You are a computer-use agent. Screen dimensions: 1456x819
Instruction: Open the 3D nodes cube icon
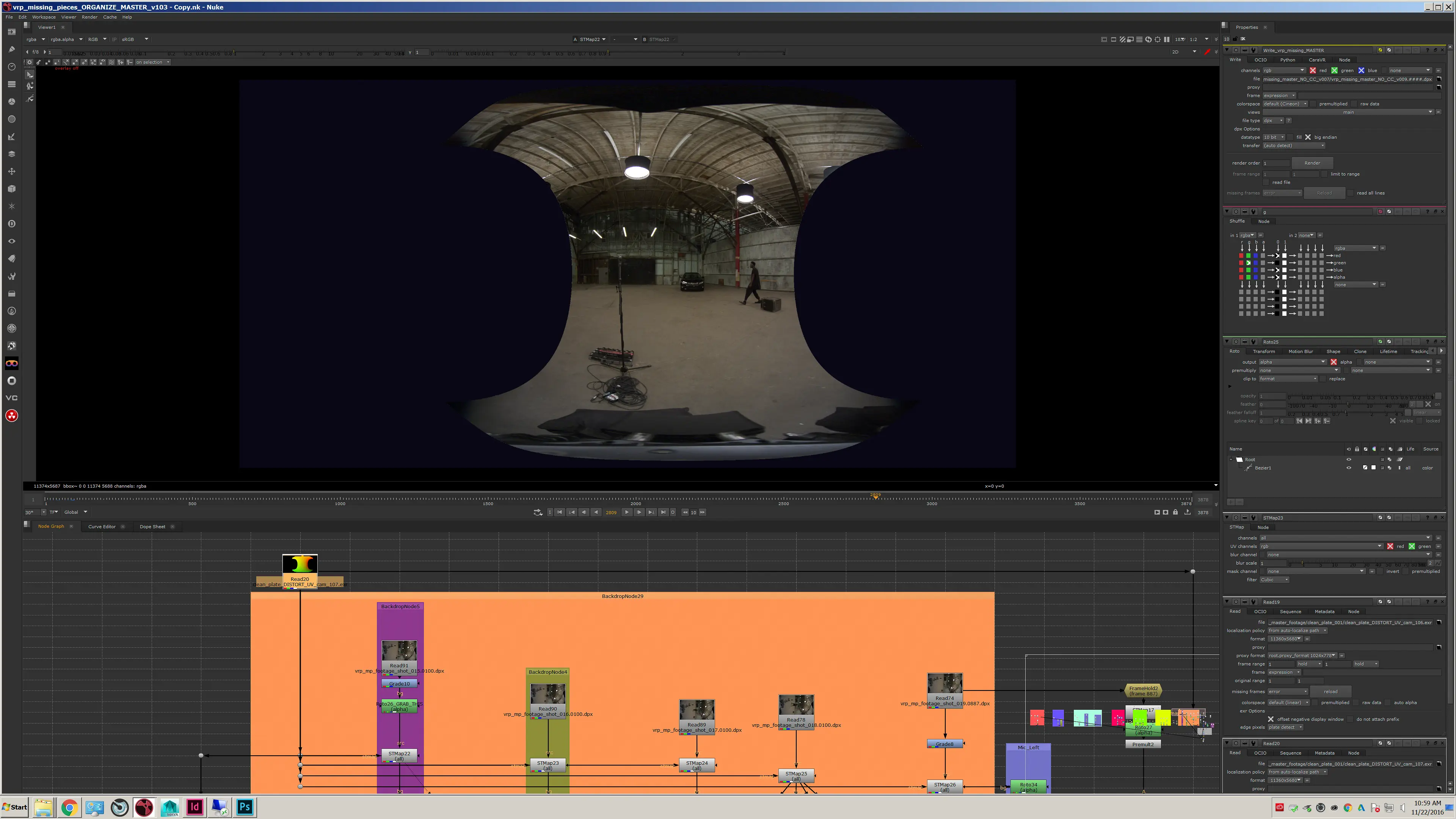point(11,189)
